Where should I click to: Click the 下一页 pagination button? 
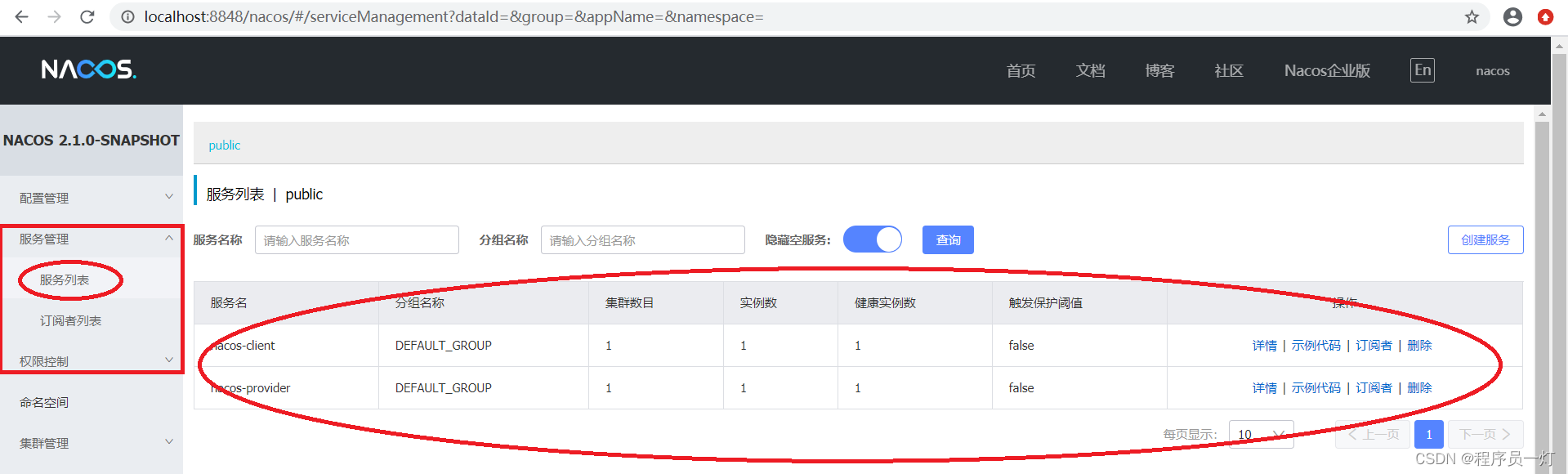(x=1485, y=434)
